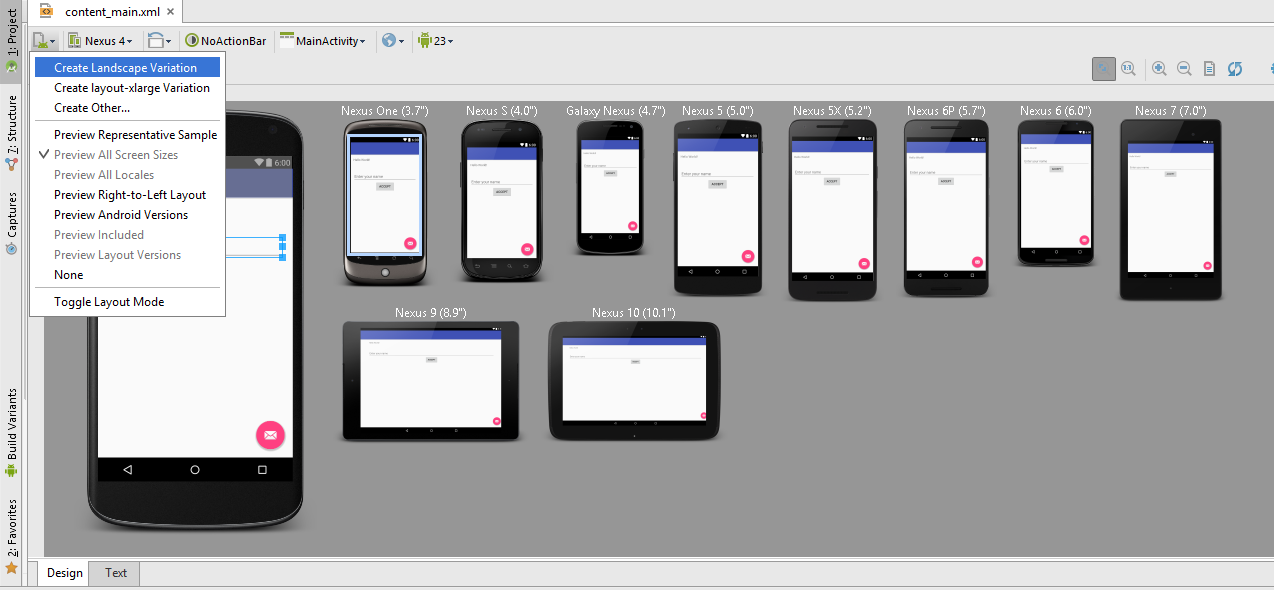The image size is (1274, 590).
Task: Toggle the Preview All Screen Sizes checkmark
Action: pos(127,155)
